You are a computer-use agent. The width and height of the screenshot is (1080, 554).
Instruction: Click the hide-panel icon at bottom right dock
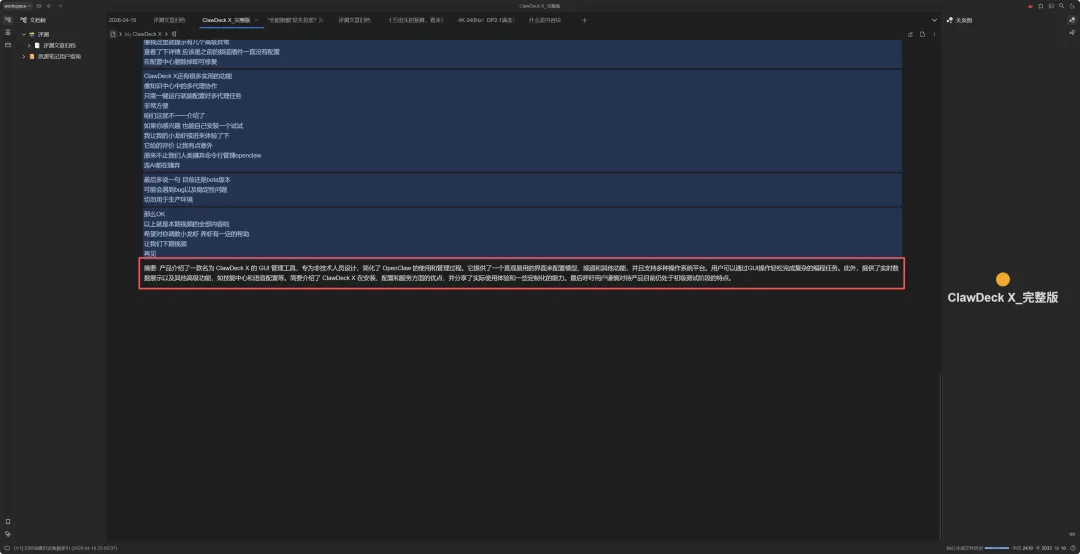coord(1072,534)
